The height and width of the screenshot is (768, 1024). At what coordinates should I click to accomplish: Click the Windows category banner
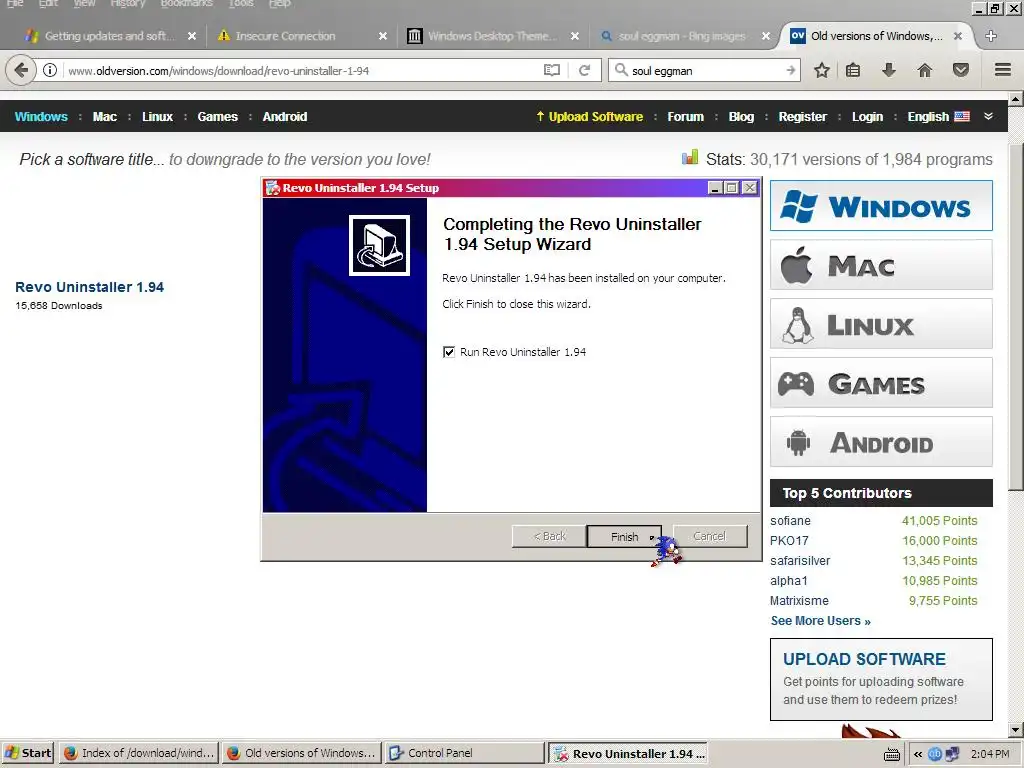881,206
